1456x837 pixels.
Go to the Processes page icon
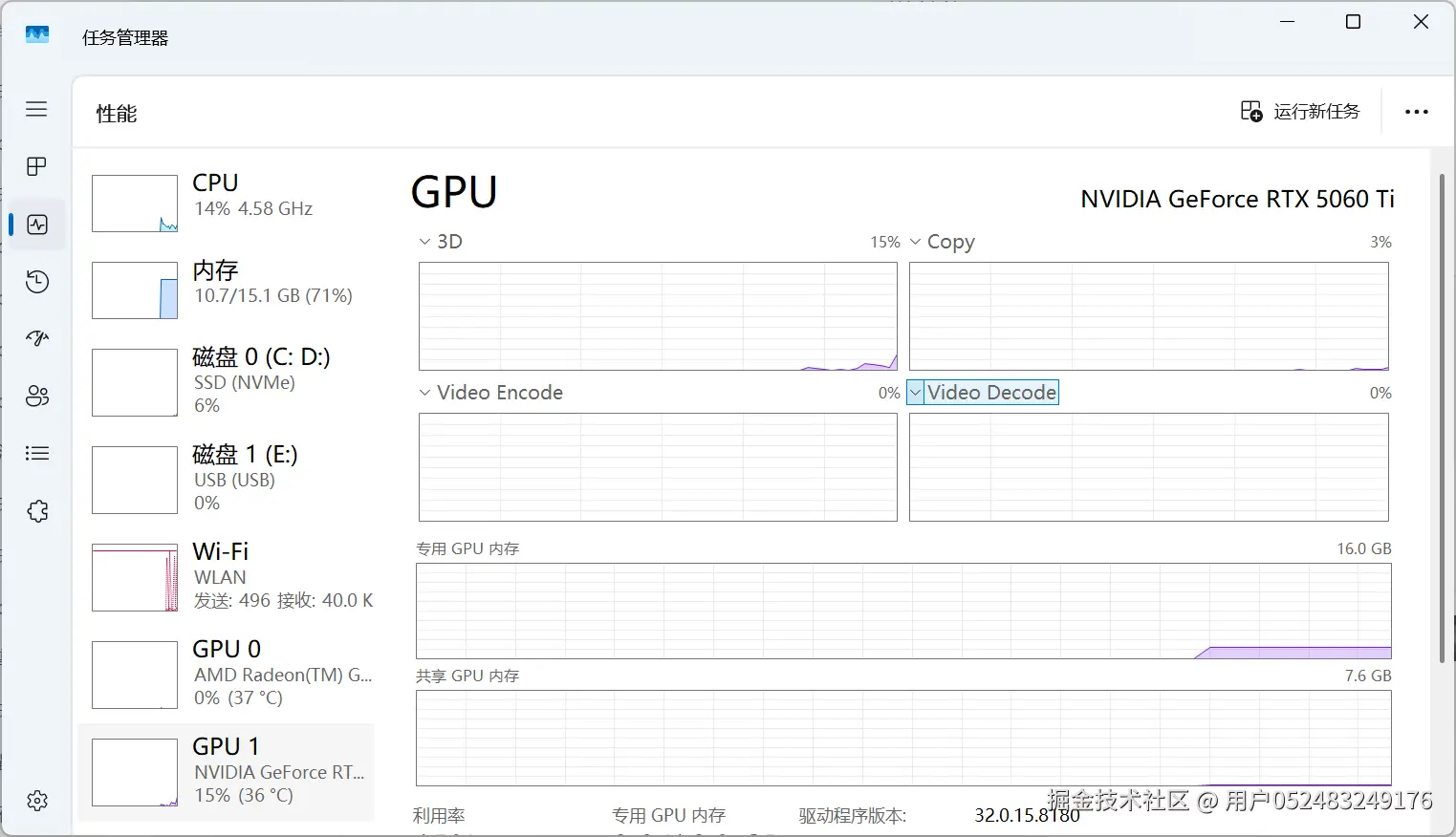[x=36, y=166]
